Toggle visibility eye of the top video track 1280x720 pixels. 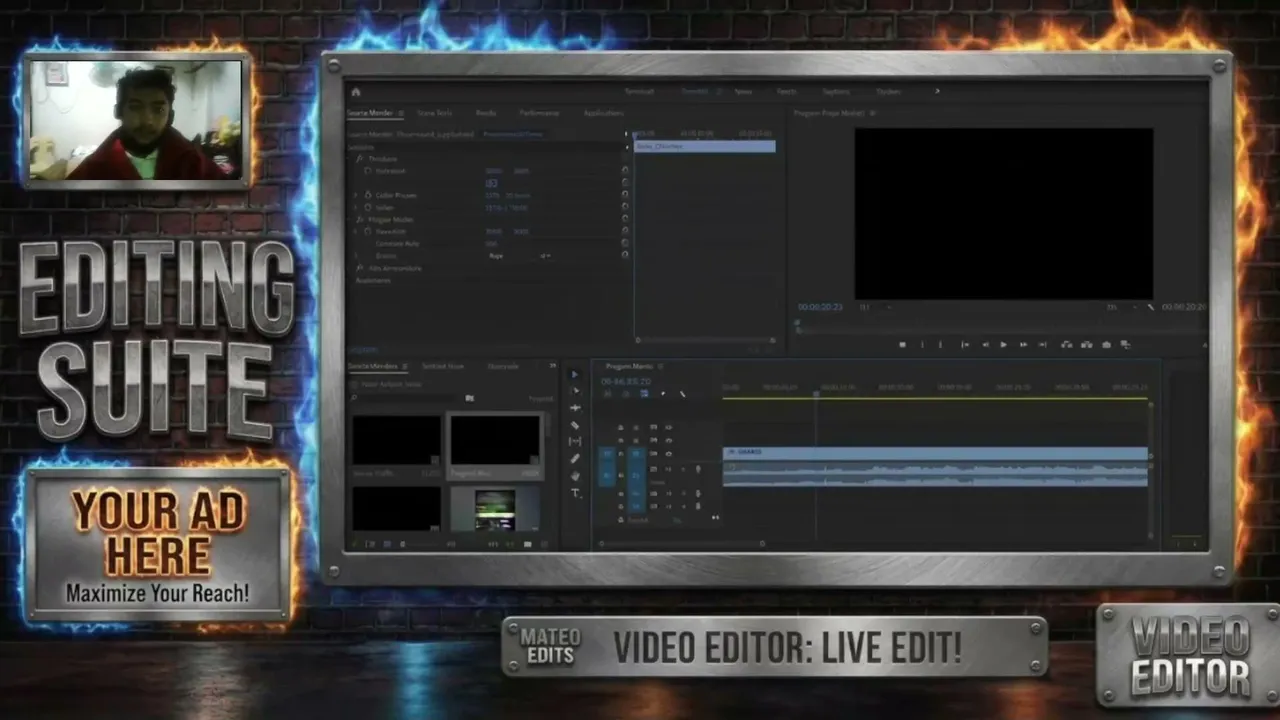point(668,428)
